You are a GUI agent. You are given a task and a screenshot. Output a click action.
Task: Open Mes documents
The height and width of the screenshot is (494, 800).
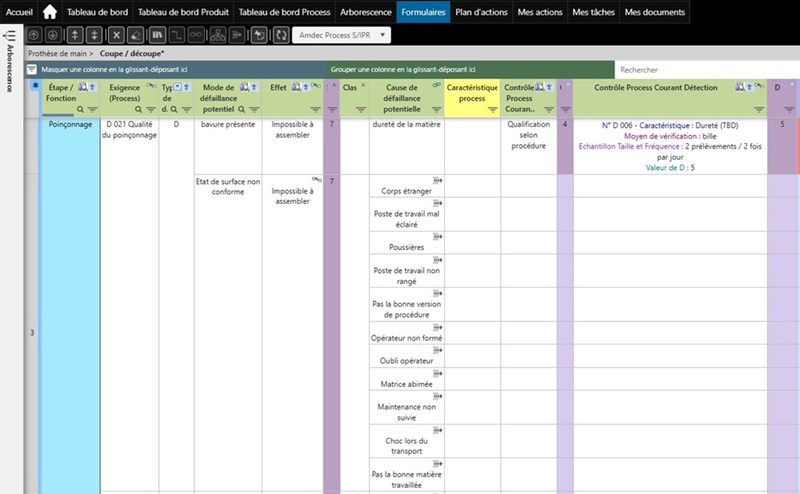pos(655,12)
